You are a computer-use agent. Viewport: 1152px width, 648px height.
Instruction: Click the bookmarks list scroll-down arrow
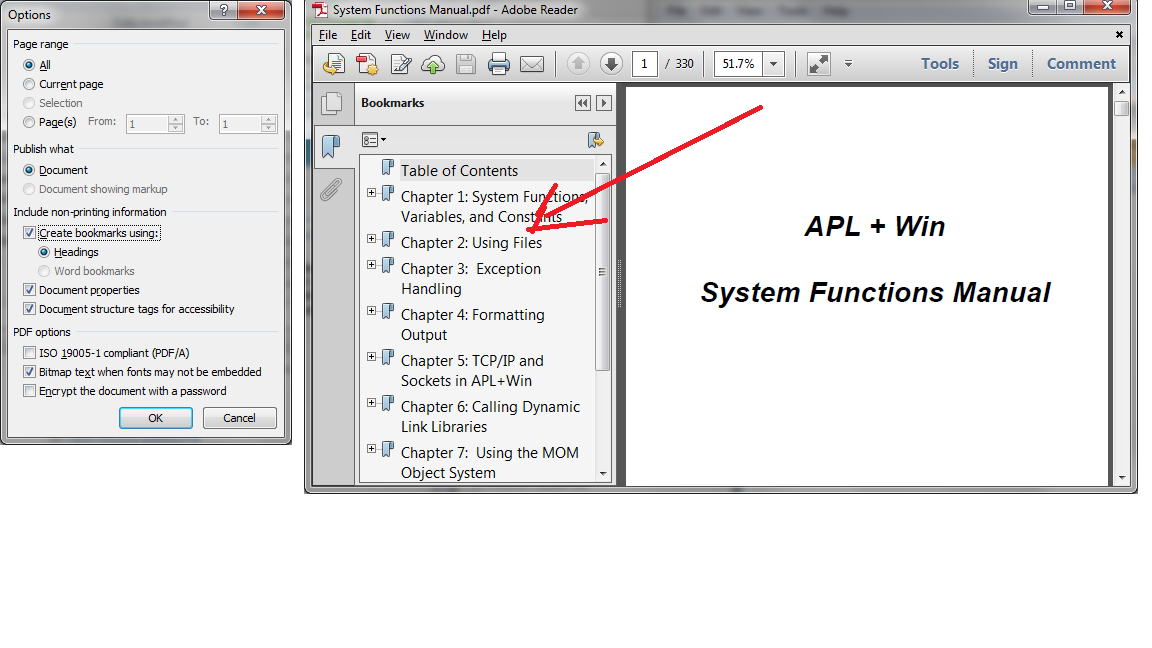(x=603, y=474)
